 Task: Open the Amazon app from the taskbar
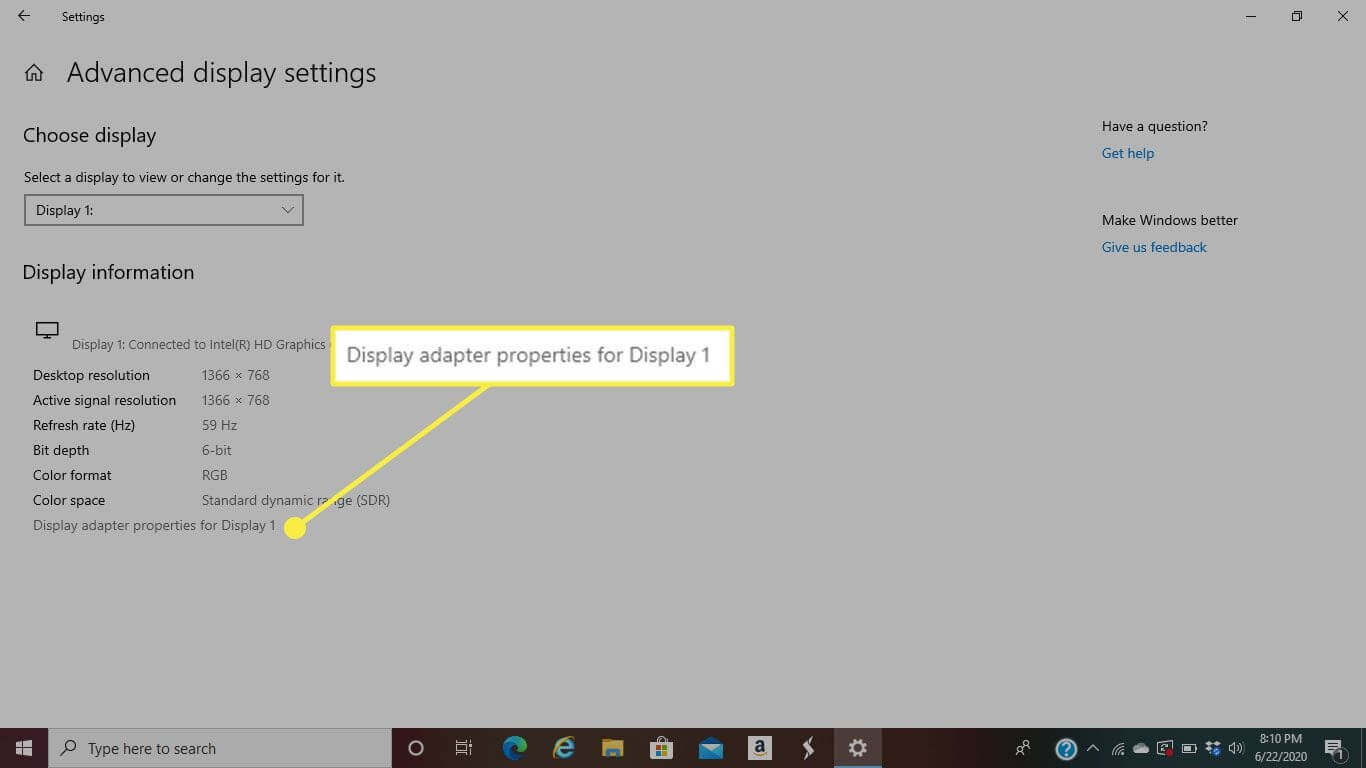tap(759, 748)
